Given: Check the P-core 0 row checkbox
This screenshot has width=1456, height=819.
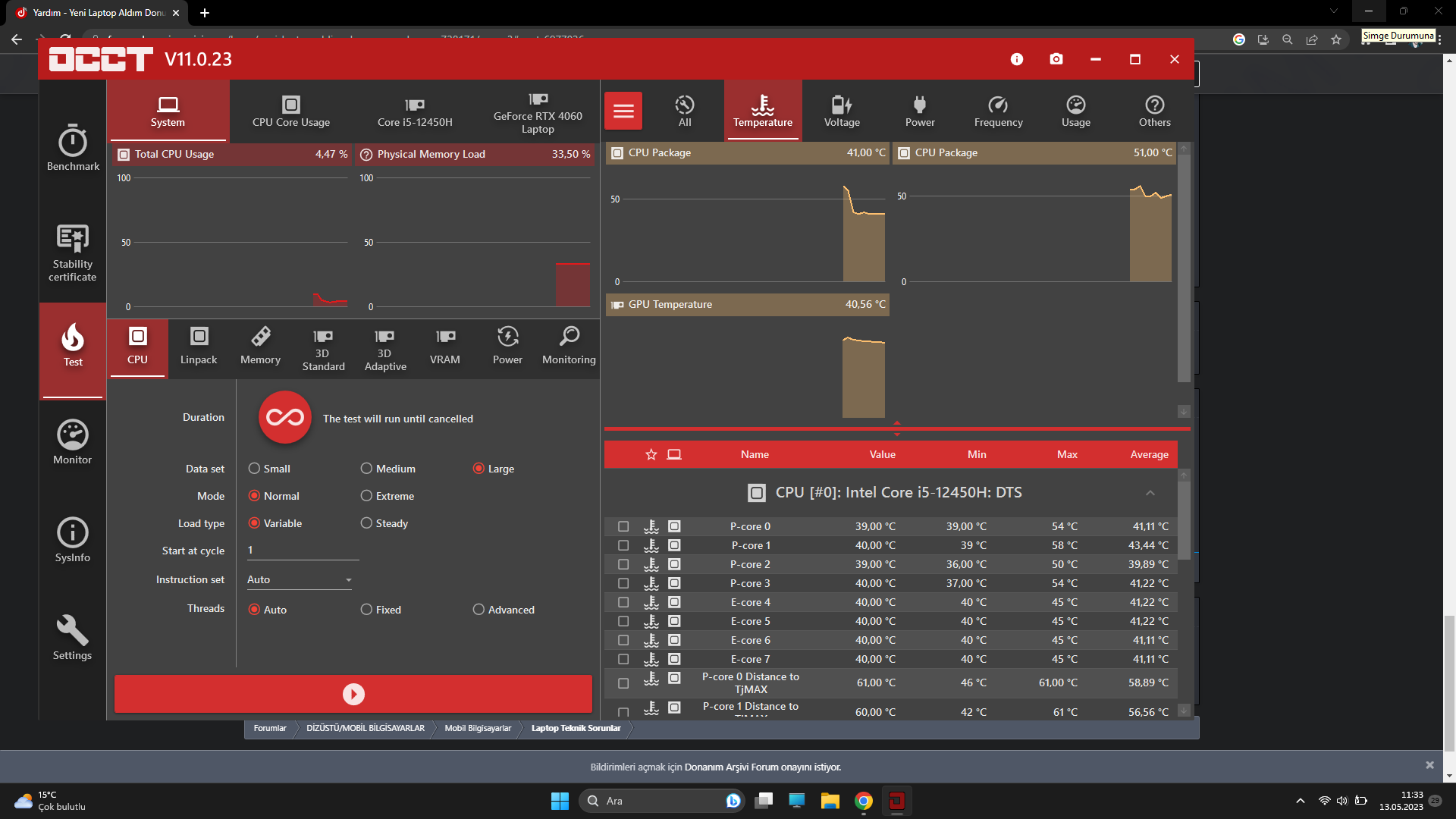Looking at the screenshot, I should (623, 526).
